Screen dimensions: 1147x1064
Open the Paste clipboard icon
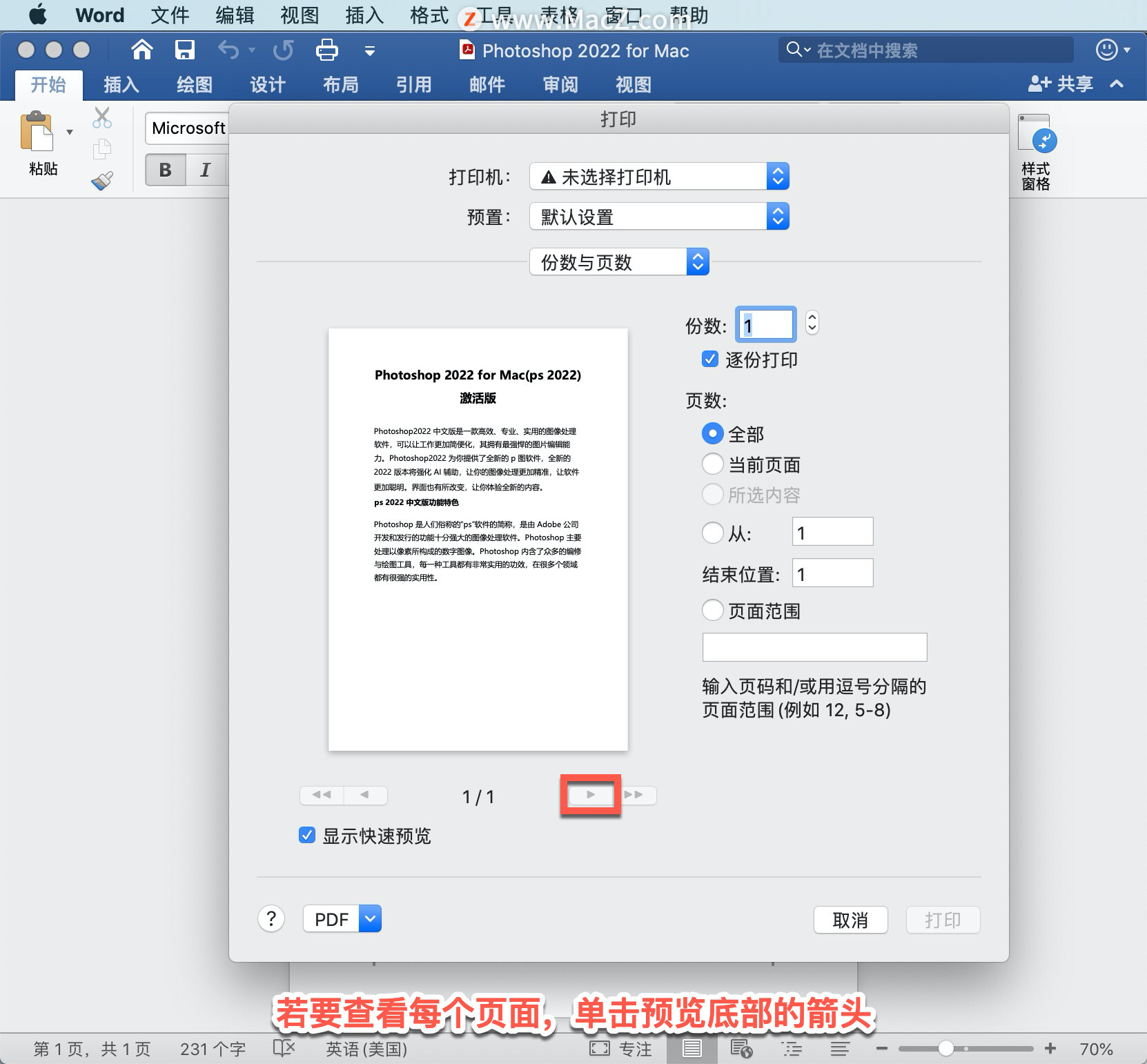37,131
